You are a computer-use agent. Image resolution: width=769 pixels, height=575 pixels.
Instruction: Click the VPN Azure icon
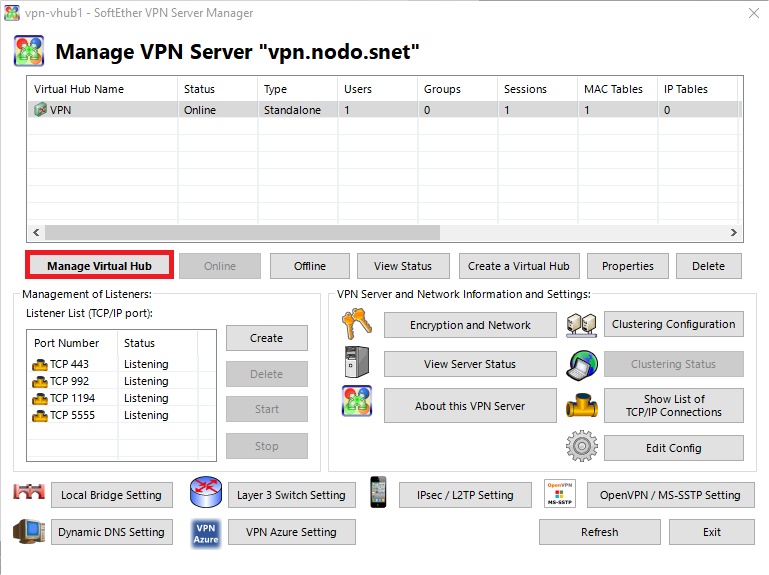206,534
